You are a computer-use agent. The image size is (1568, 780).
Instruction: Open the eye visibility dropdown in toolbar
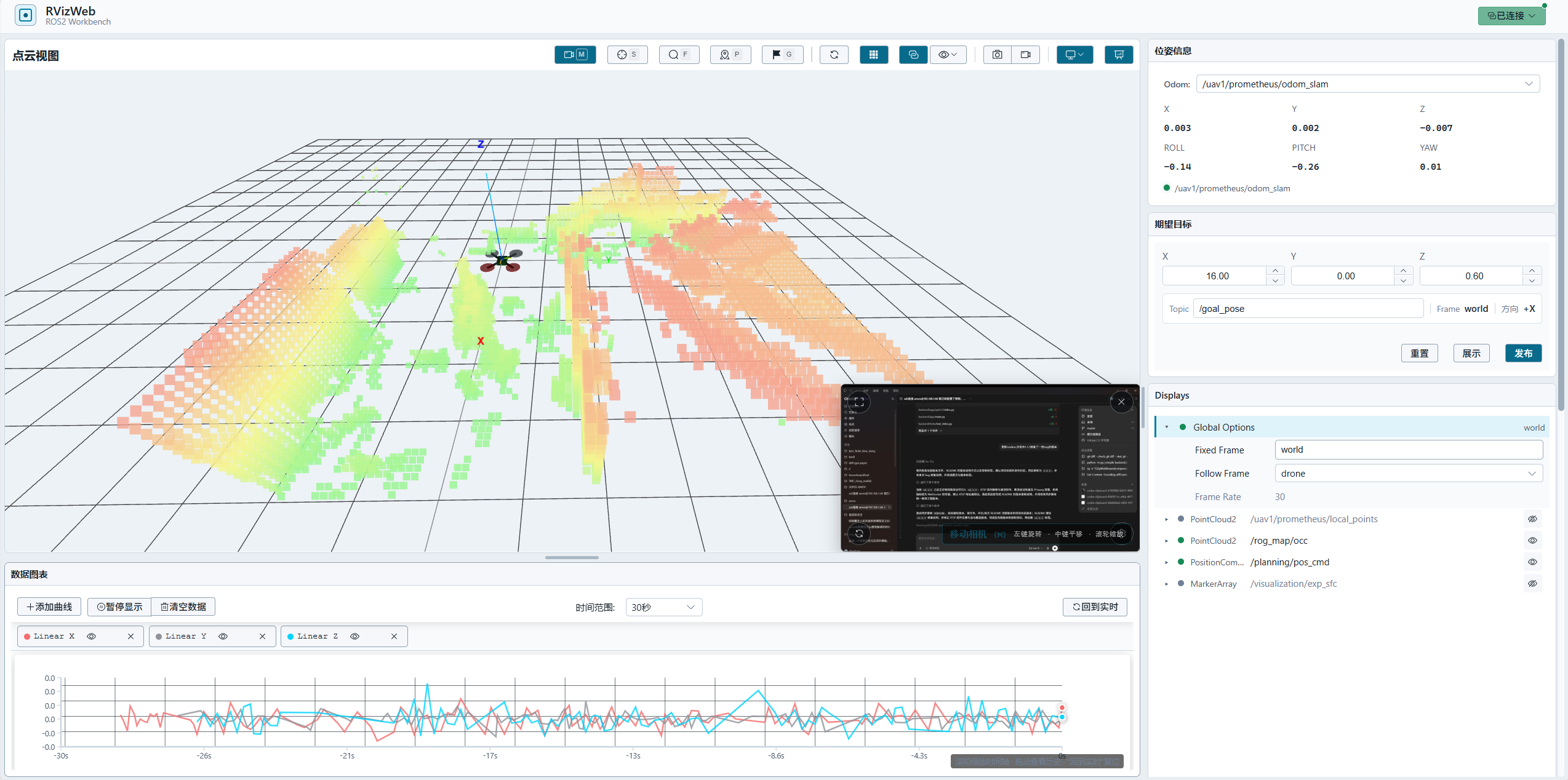(948, 55)
